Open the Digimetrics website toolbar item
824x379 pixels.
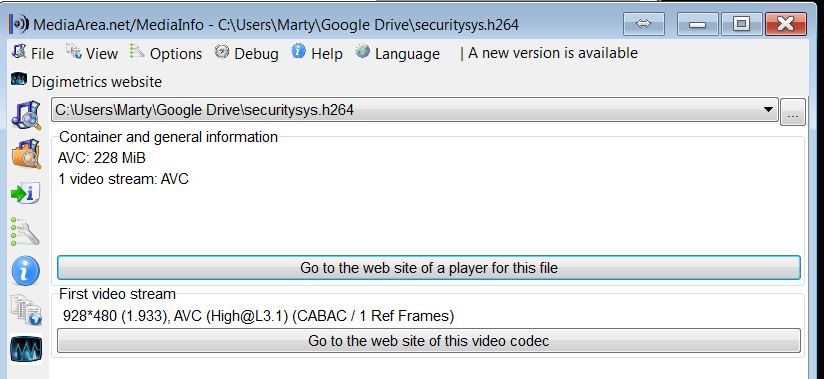point(86,81)
